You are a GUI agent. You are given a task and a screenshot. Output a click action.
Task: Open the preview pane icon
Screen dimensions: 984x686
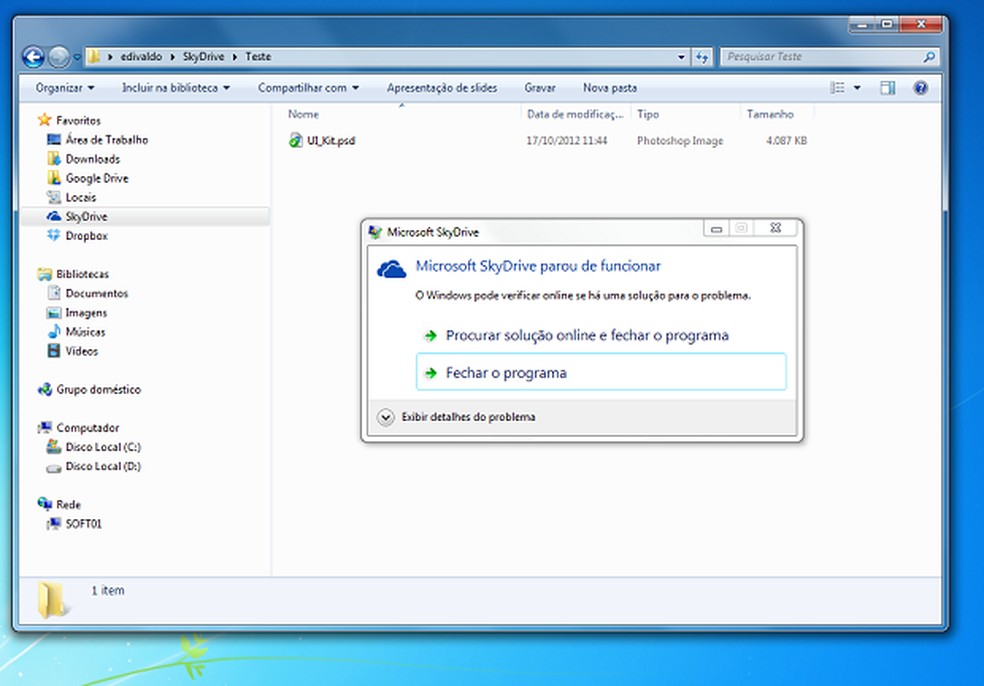point(886,88)
